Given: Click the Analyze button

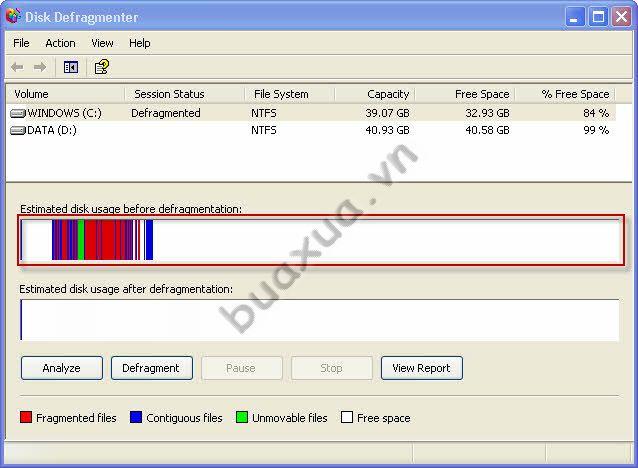Looking at the screenshot, I should (61, 368).
